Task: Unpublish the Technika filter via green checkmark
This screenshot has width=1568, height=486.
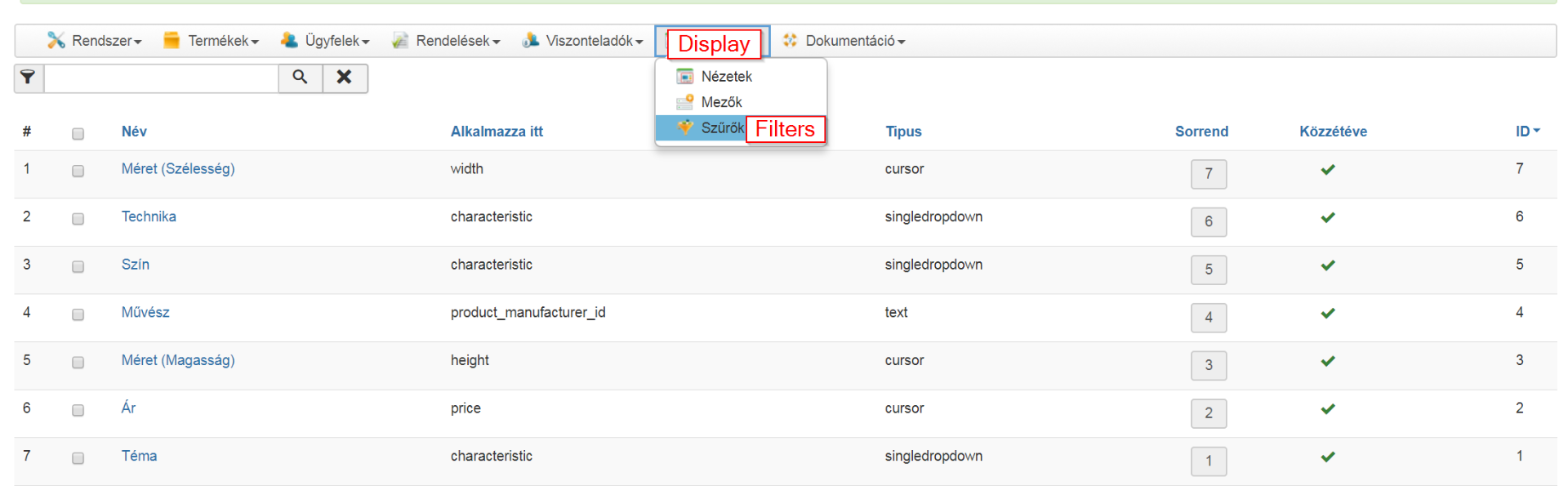Action: pyautogui.click(x=1328, y=218)
